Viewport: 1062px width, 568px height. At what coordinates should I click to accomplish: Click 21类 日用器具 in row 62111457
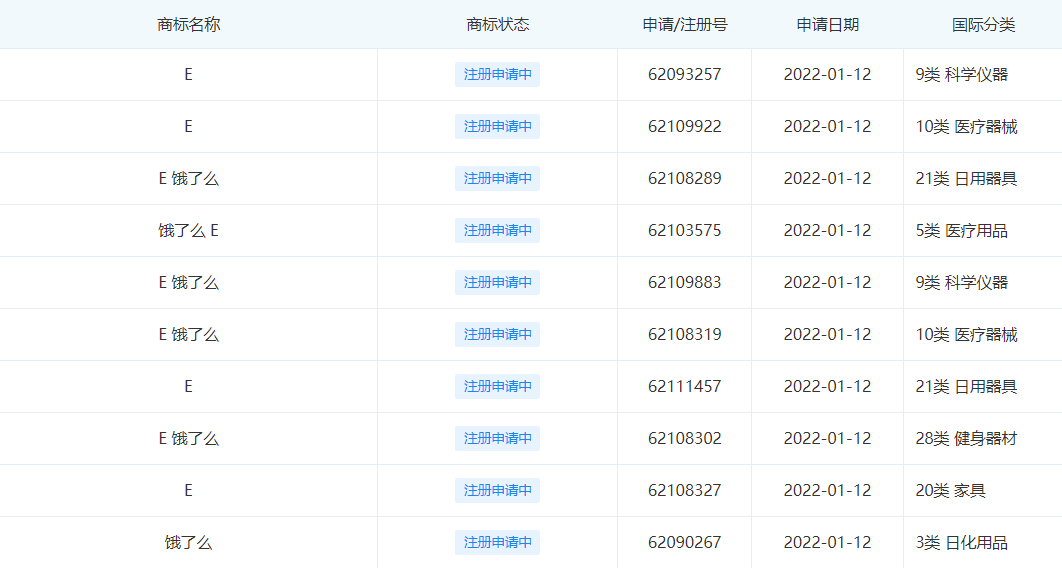point(967,387)
